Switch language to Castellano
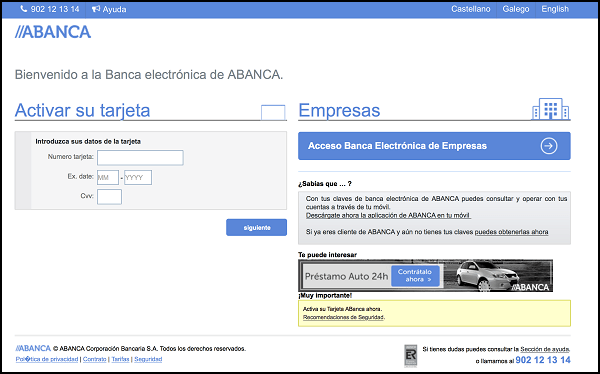600x374 pixels. 471,9
